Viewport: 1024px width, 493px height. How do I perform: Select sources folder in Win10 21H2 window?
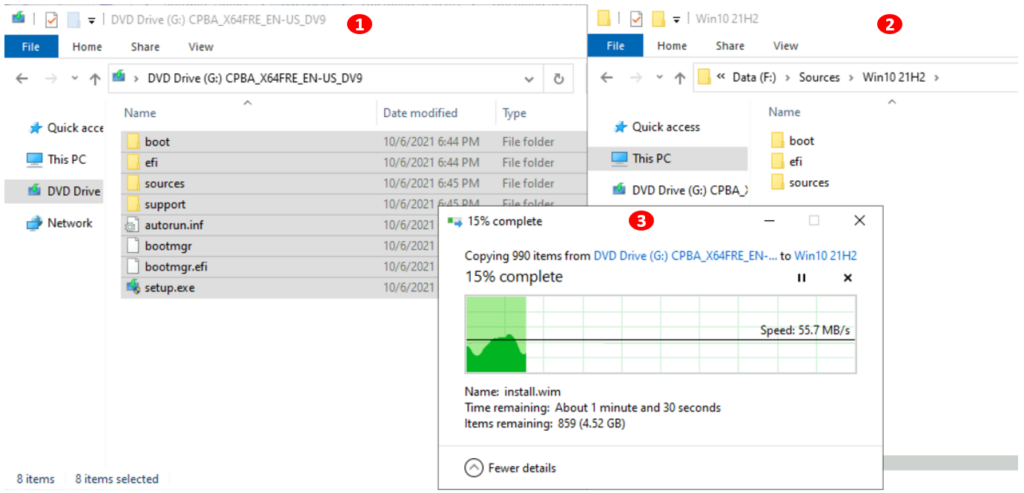(800, 182)
